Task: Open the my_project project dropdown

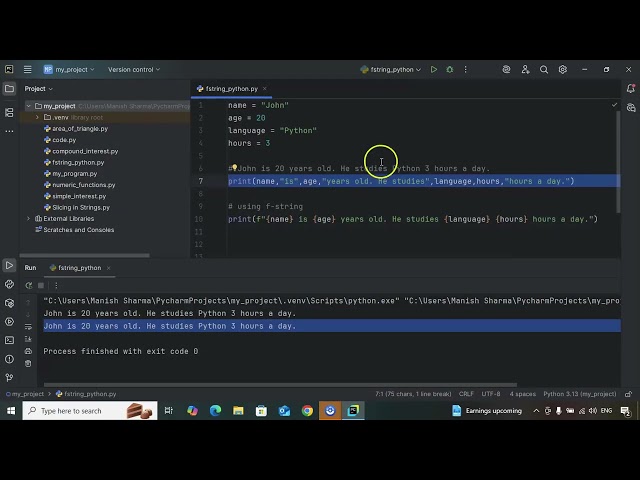Action: [69, 69]
